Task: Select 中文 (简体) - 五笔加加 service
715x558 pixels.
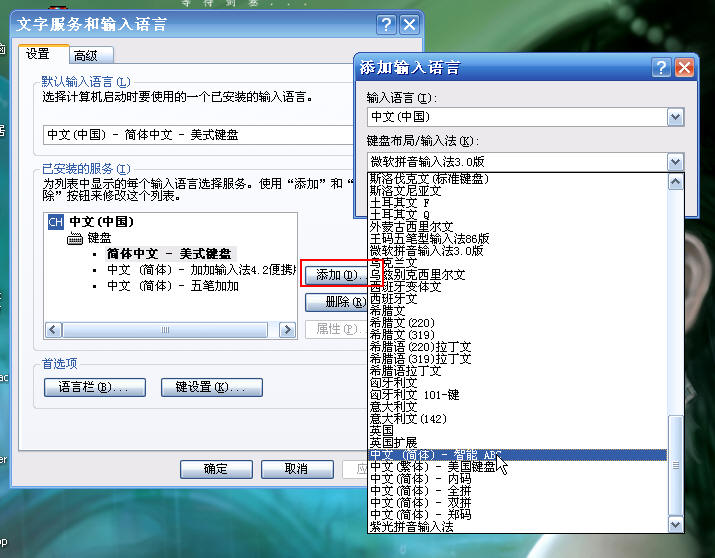Action: pos(173,286)
